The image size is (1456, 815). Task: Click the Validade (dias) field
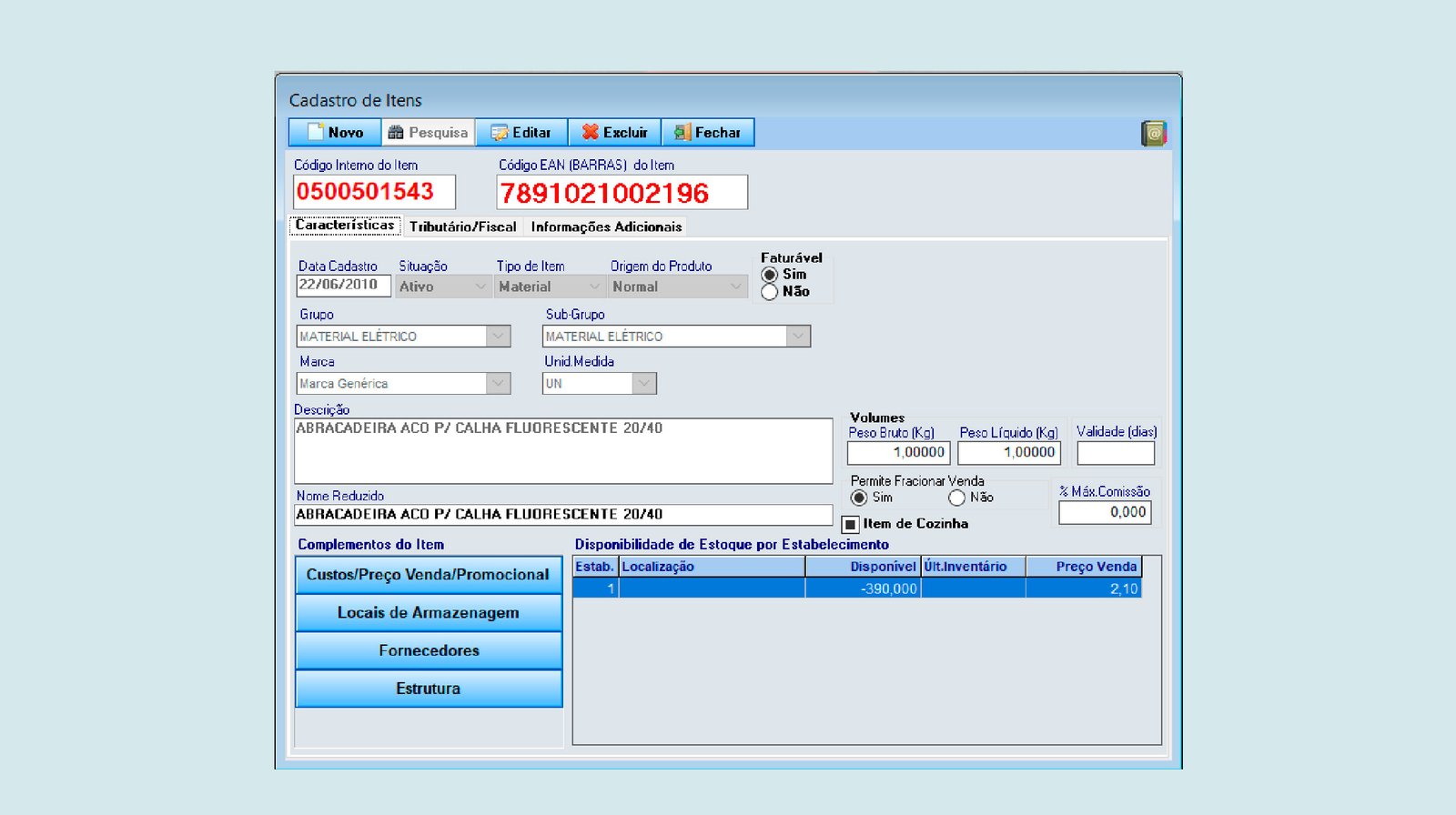point(1116,453)
